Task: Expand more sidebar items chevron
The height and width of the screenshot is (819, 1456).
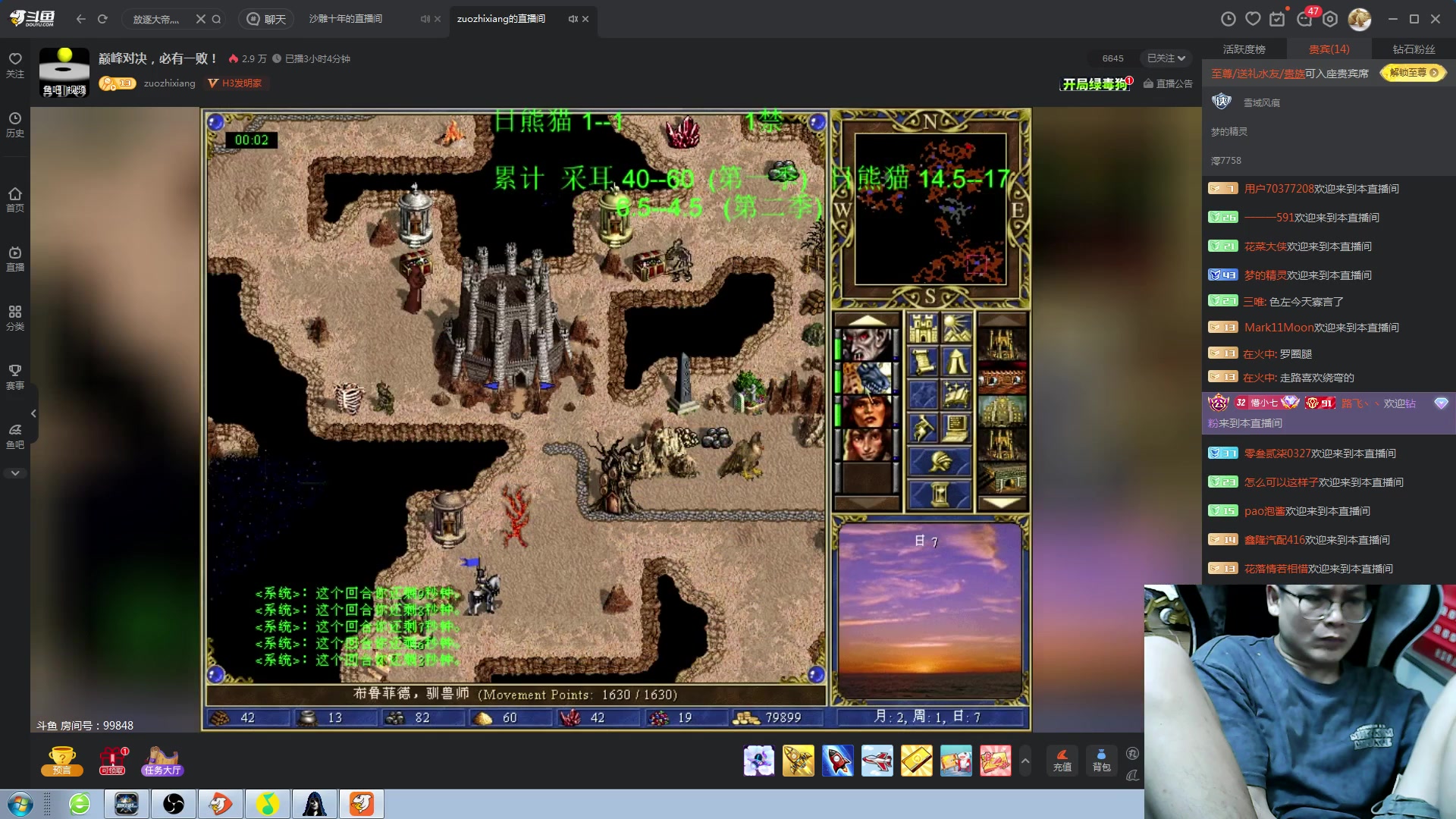Action: (x=15, y=473)
